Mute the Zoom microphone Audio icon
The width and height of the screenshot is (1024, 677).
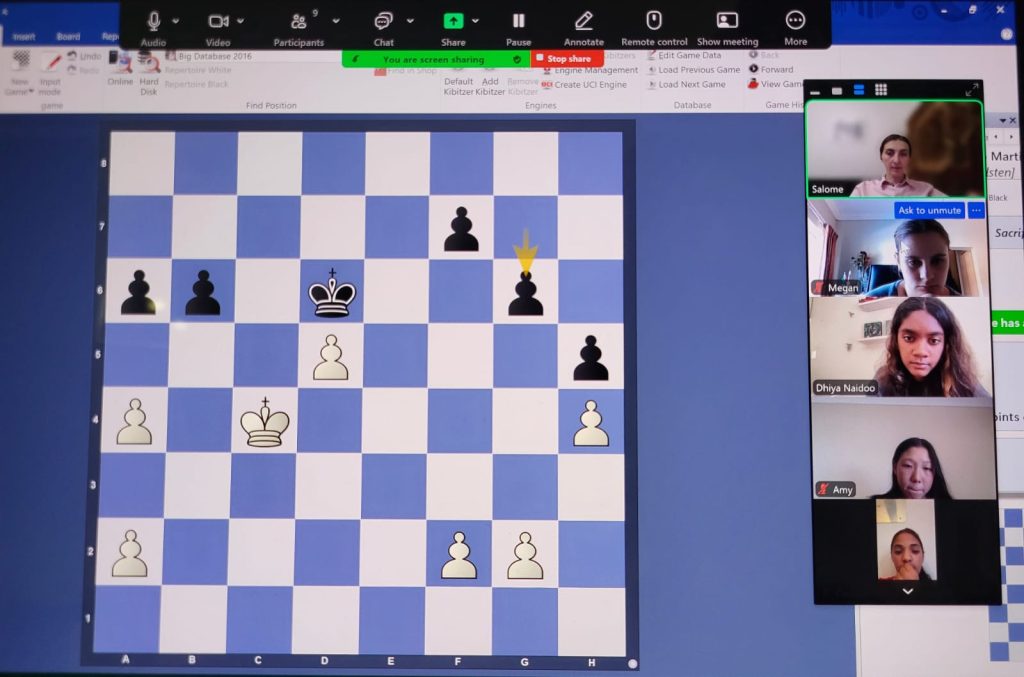click(153, 21)
